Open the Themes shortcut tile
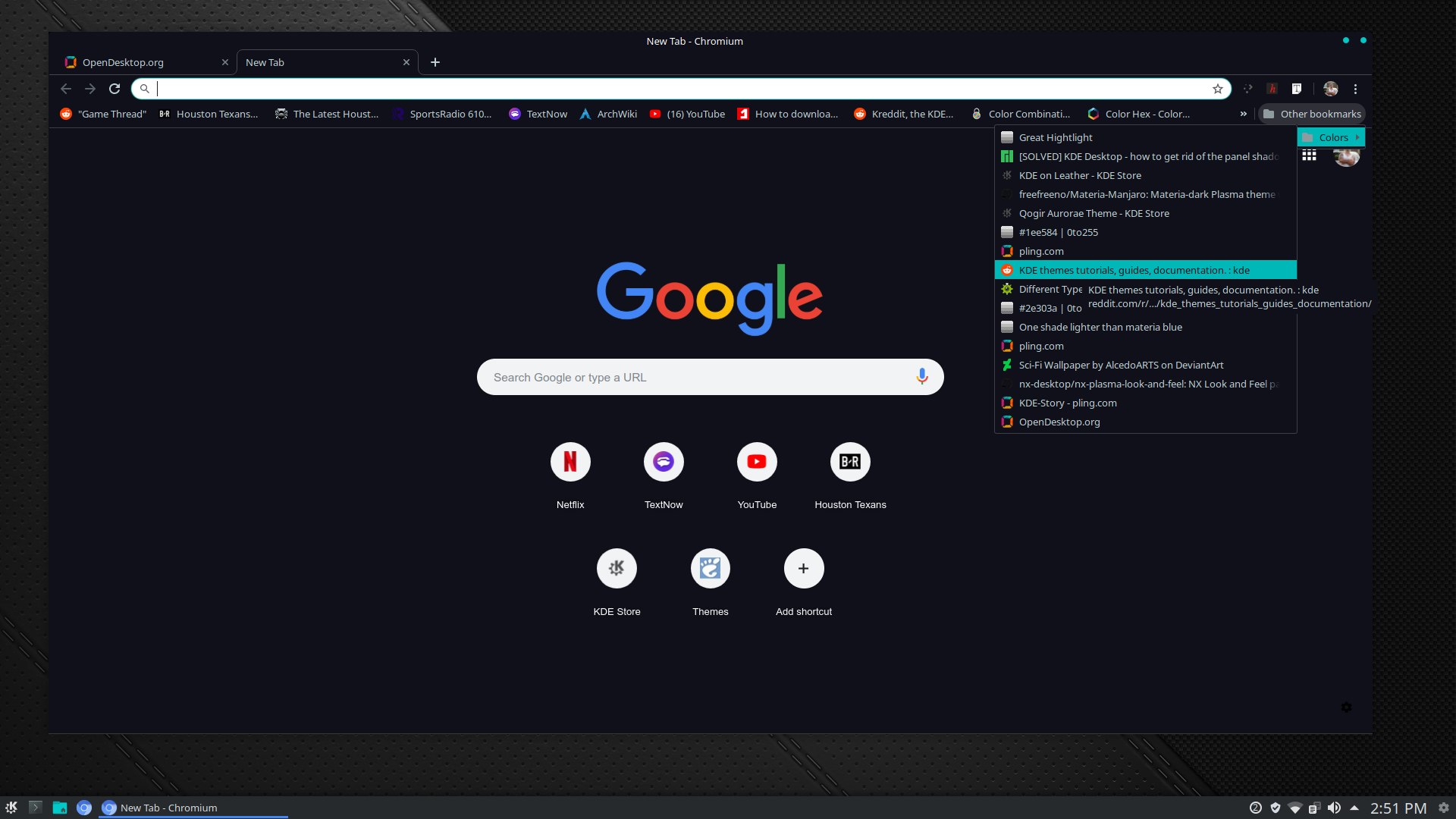This screenshot has height=819, width=1456. (711, 583)
